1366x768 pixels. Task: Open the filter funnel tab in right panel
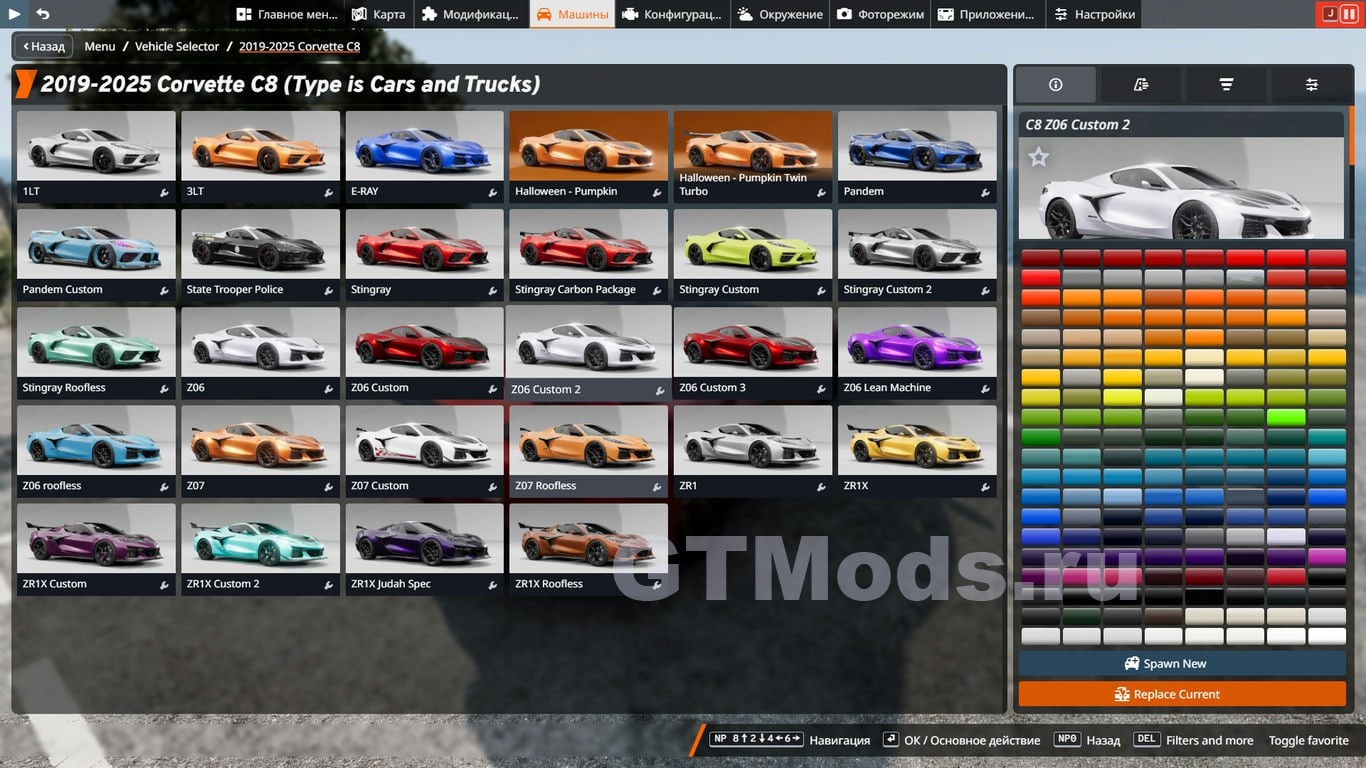tap(1226, 85)
